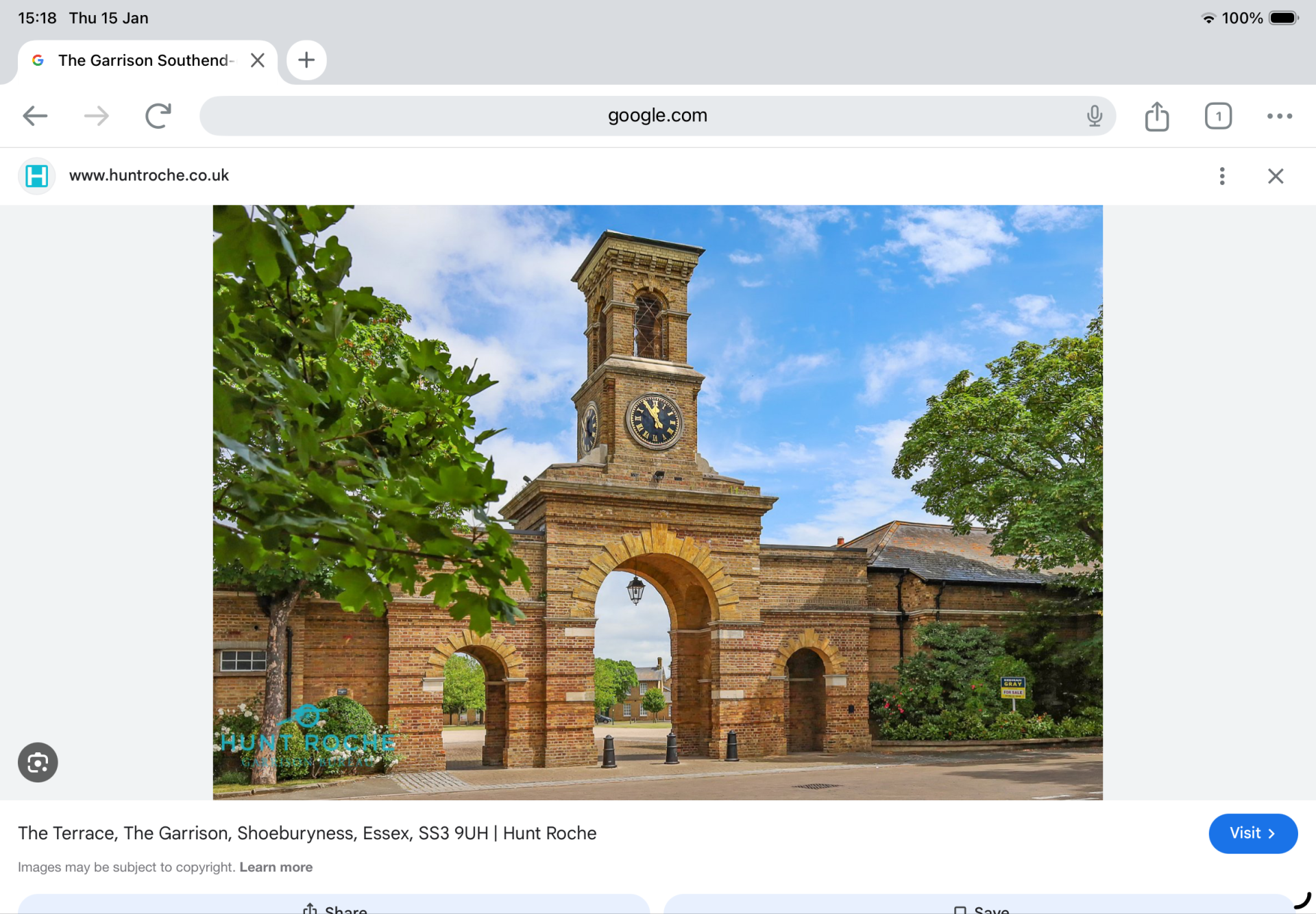Click The Terrace, The Garrison title text
Screen dimensions: 1316x914
click(307, 833)
